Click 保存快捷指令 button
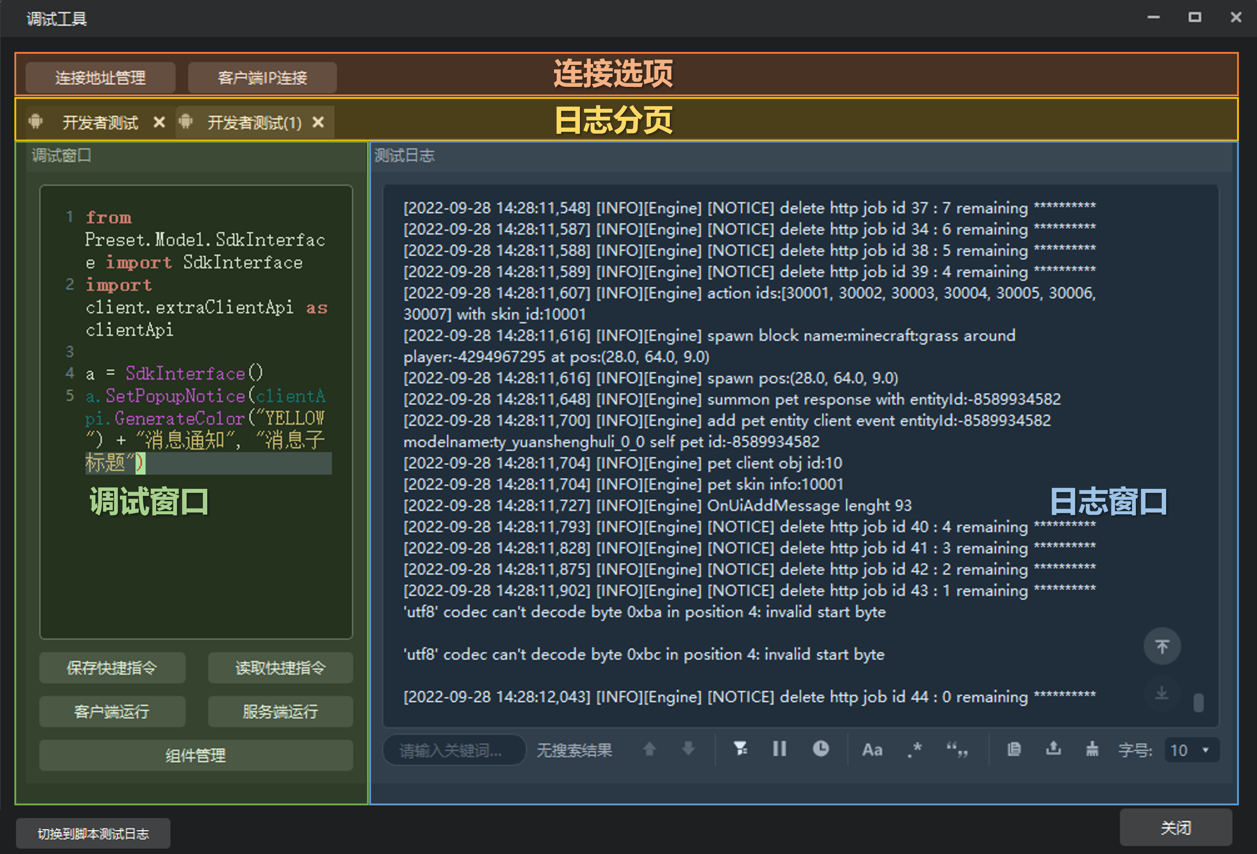Image resolution: width=1257 pixels, height=854 pixels. pyautogui.click(x=112, y=668)
